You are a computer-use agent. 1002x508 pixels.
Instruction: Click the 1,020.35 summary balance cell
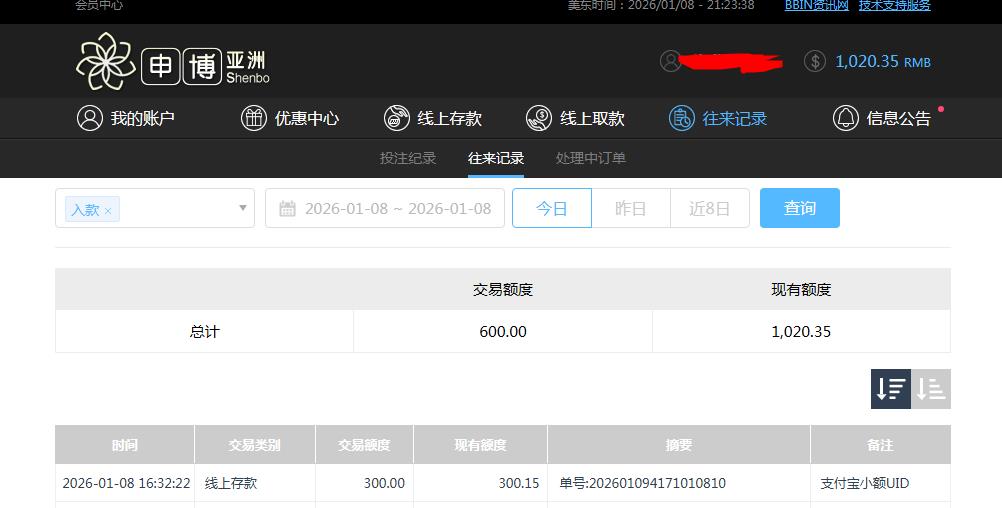801,332
